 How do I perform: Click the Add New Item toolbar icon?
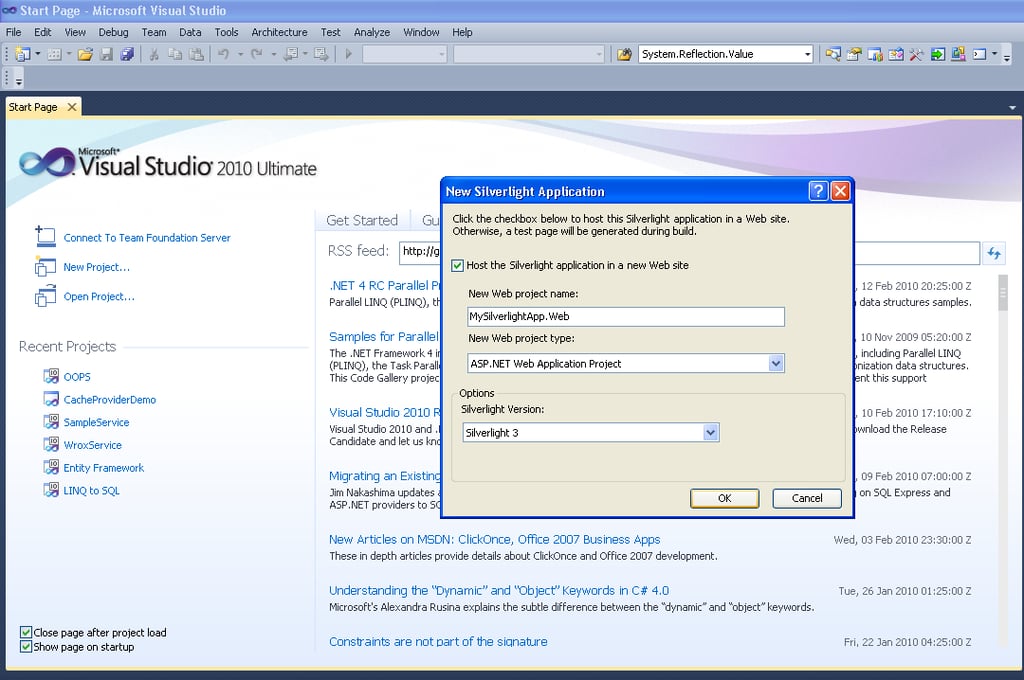coord(54,54)
